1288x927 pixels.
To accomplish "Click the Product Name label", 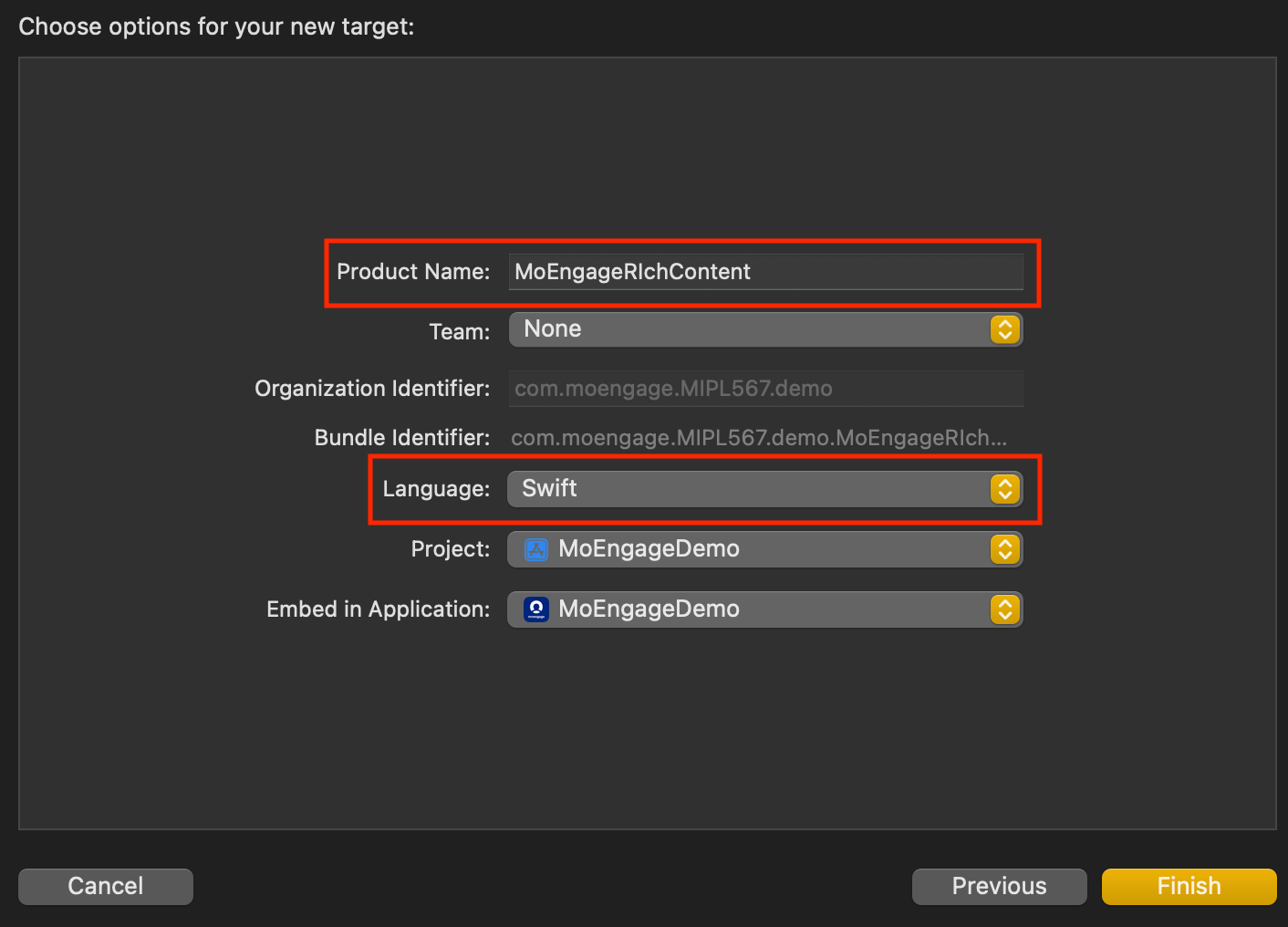I will point(413,272).
